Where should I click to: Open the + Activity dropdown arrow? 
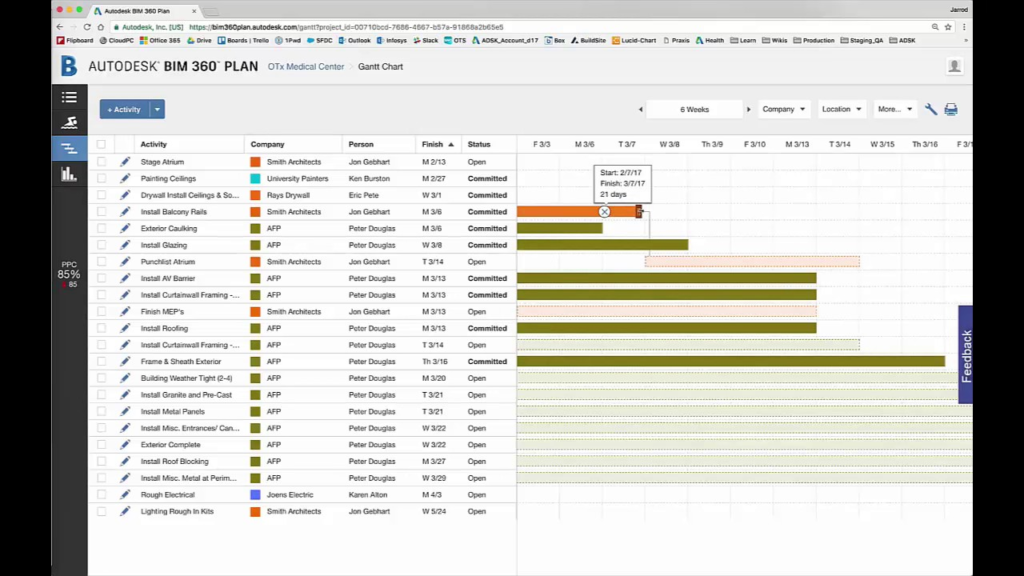(157, 109)
